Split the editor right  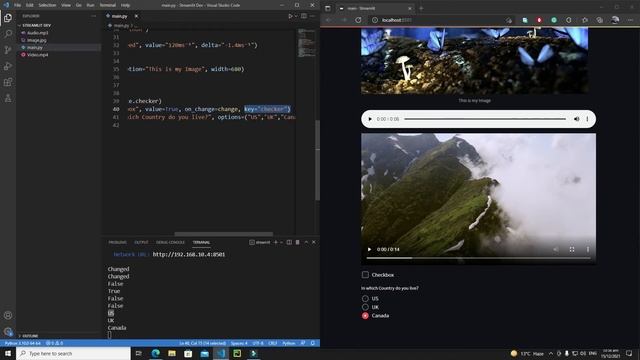pyautogui.click(x=304, y=16)
